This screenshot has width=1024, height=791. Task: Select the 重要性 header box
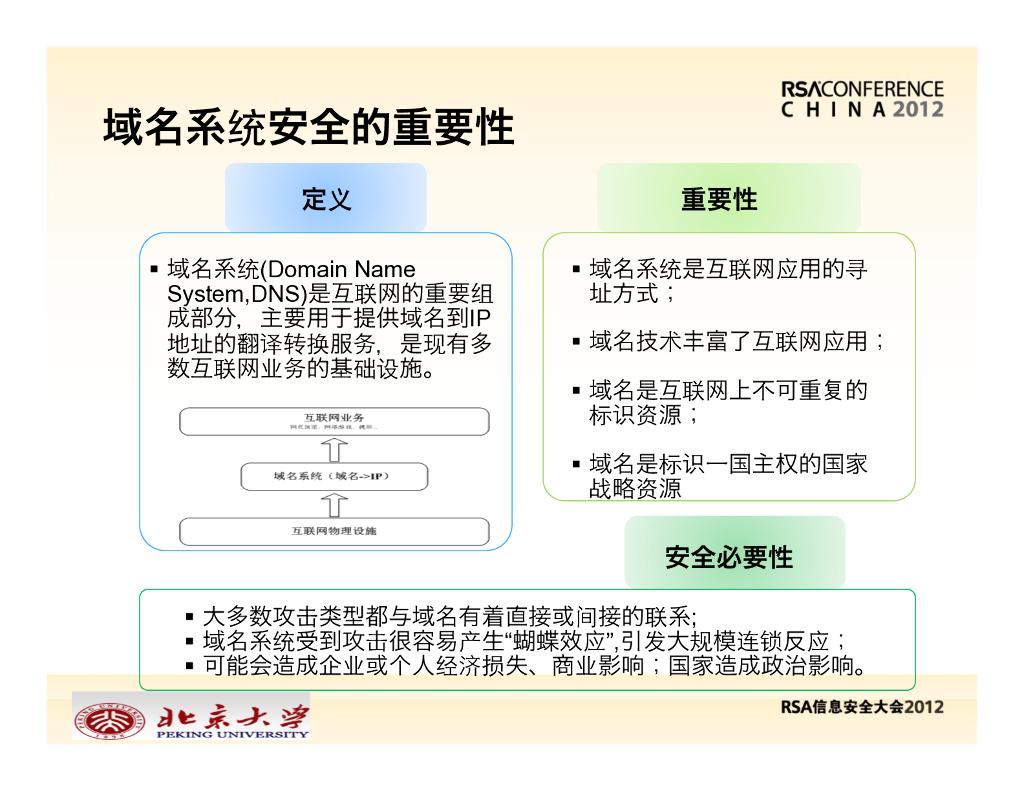tap(729, 198)
